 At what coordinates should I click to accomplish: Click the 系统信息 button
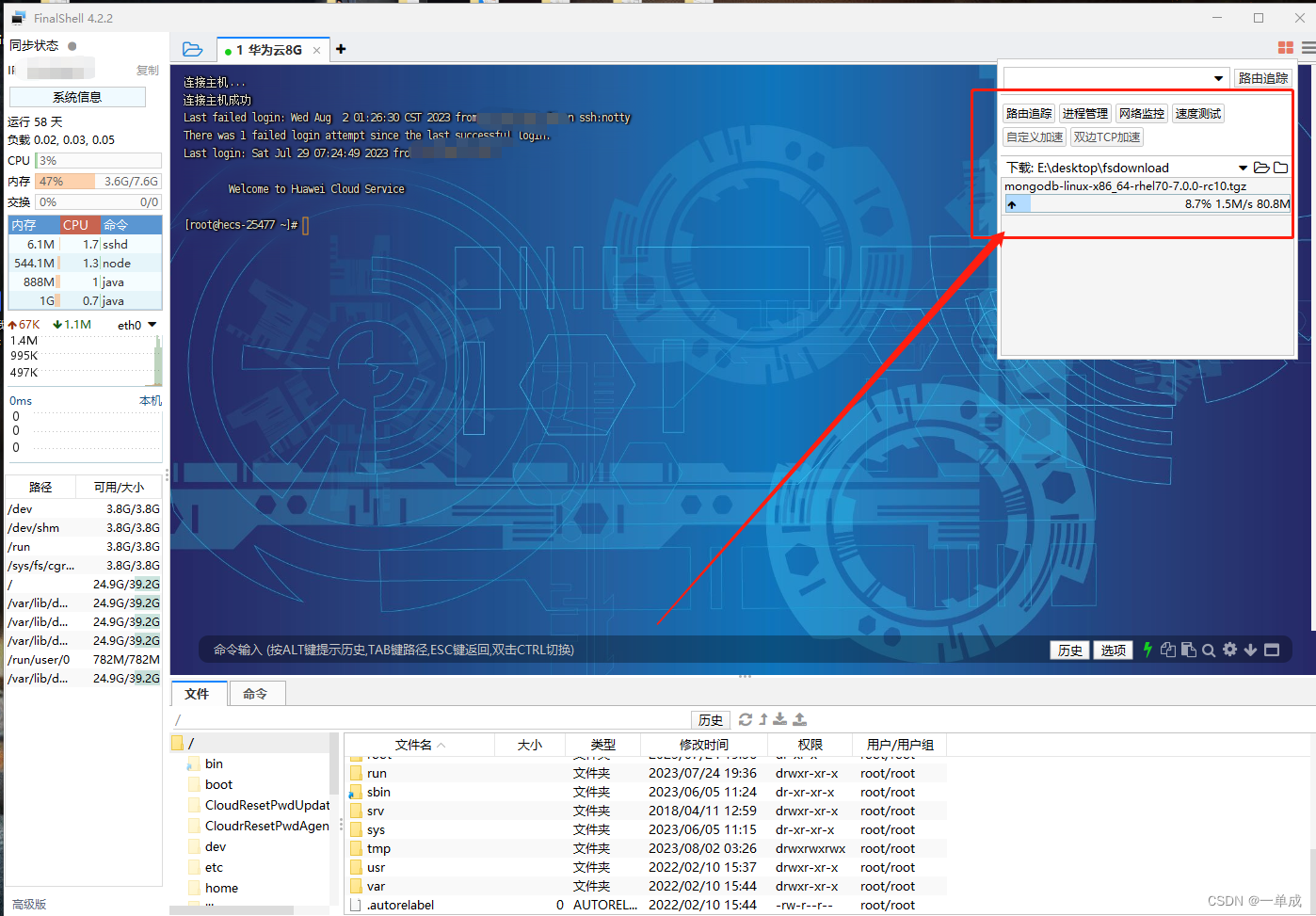[77, 97]
